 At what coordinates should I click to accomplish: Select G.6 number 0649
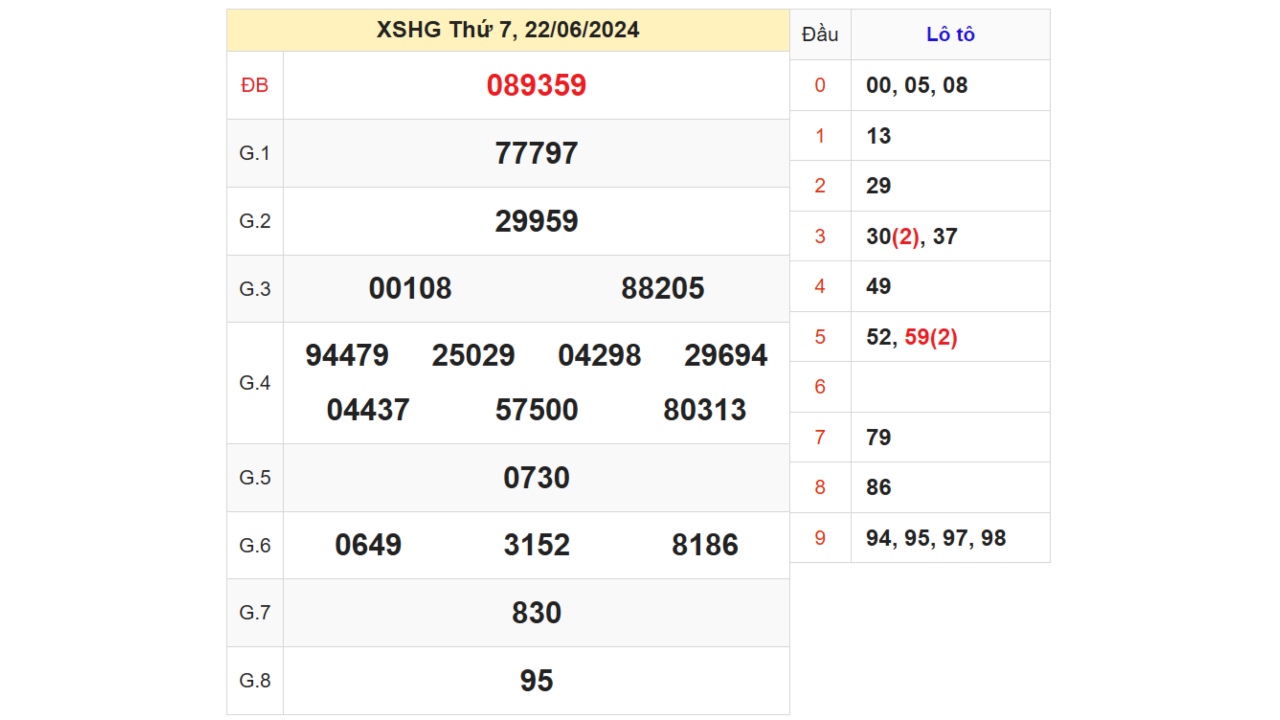368,545
